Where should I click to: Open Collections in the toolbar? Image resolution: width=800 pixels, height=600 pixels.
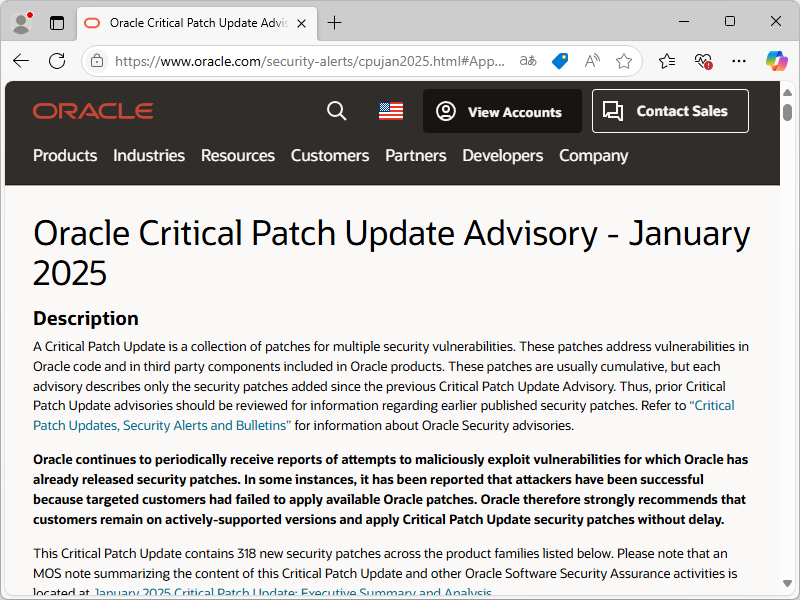(x=667, y=61)
